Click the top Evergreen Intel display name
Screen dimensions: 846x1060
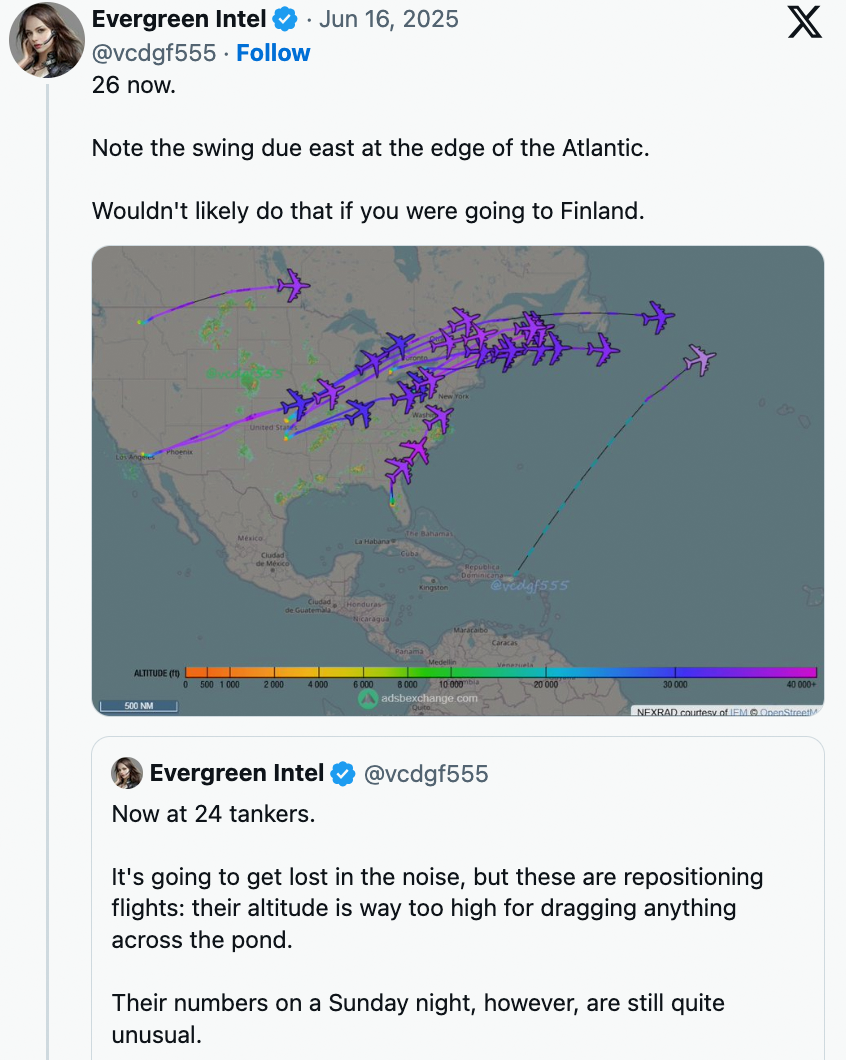[179, 19]
